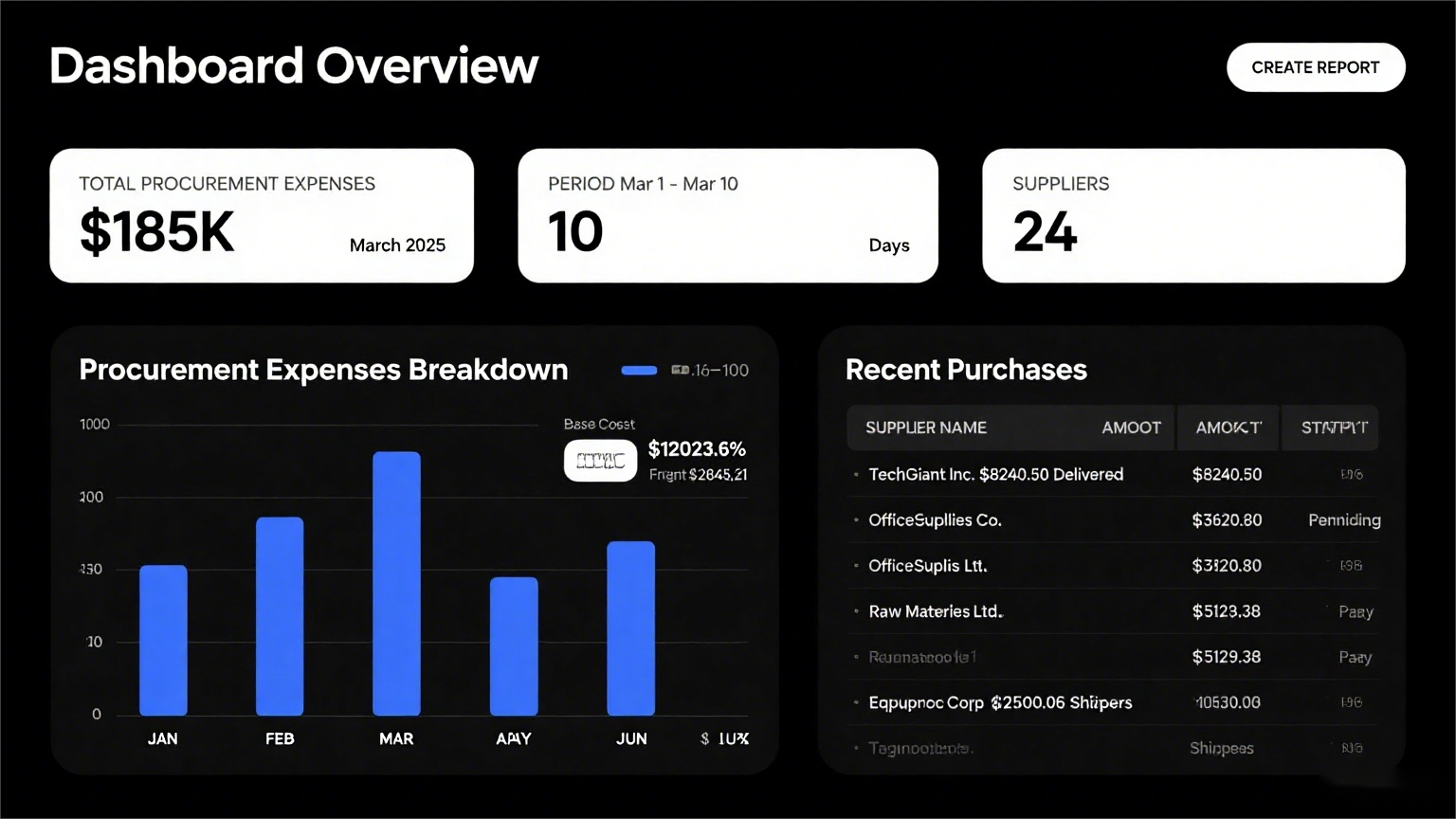Click the $8240.50 amount for TechGiant
Viewport: 1456px width, 819px height.
pyautogui.click(x=1226, y=474)
